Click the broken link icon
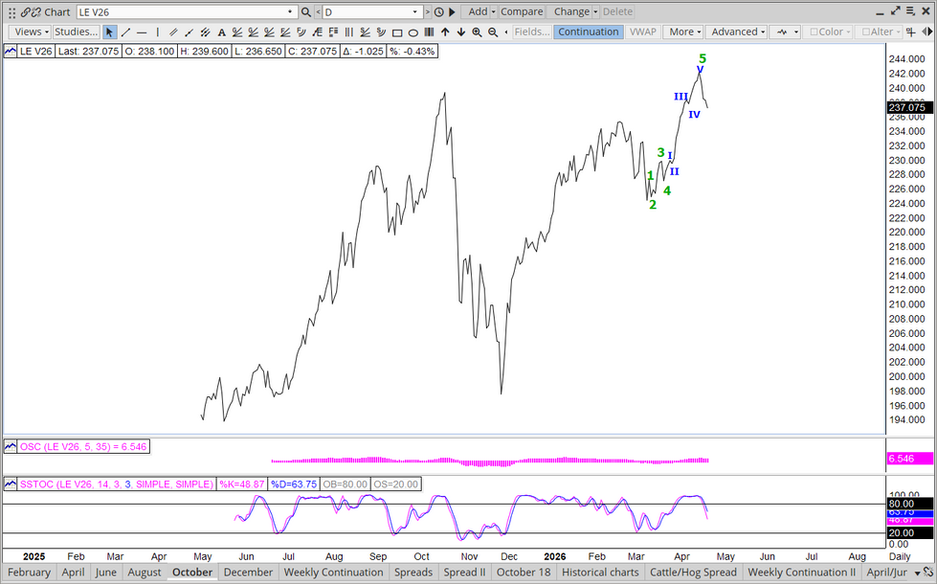The width and height of the screenshot is (937, 584). point(35,12)
